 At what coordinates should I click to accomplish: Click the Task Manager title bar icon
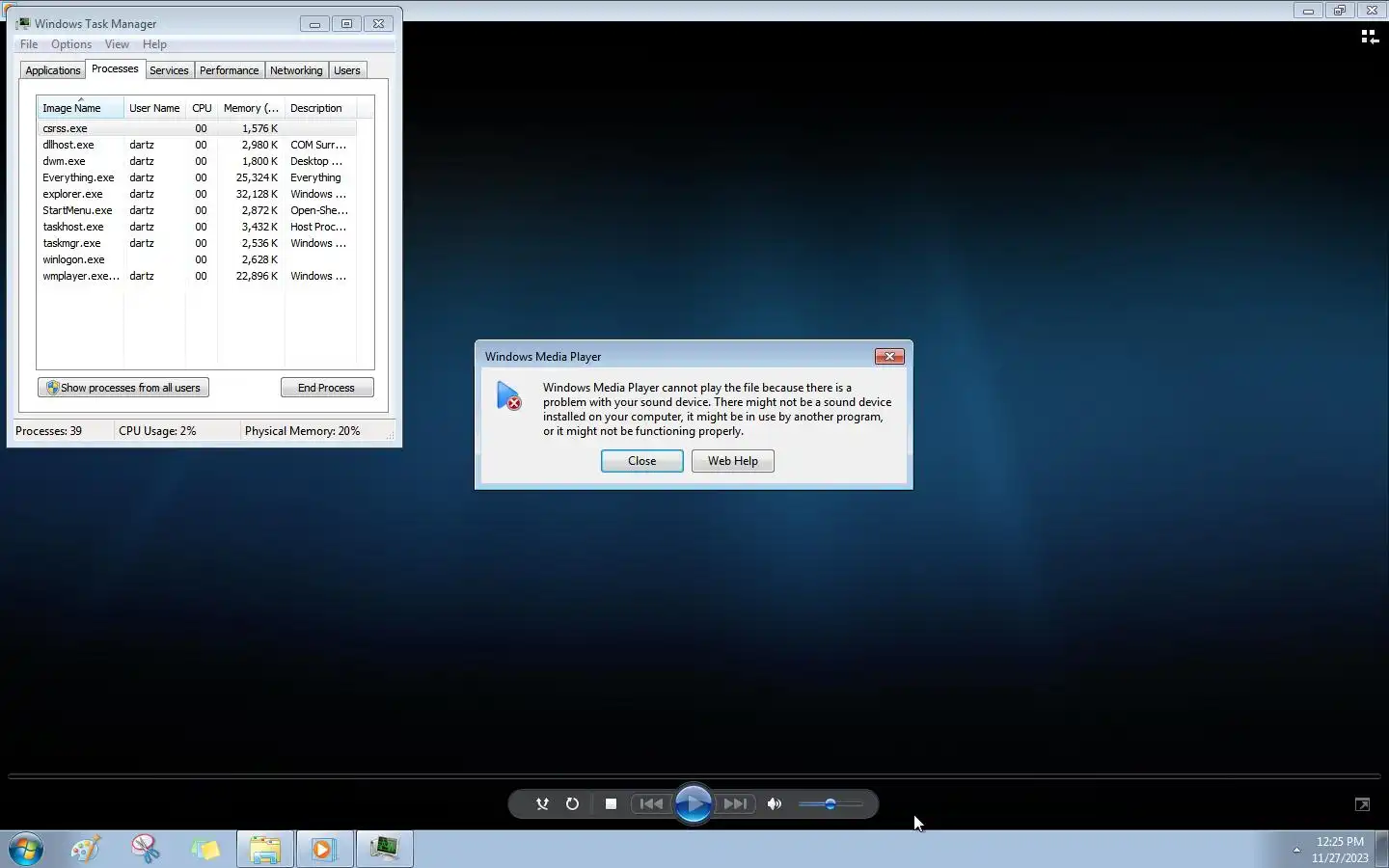pos(23,23)
